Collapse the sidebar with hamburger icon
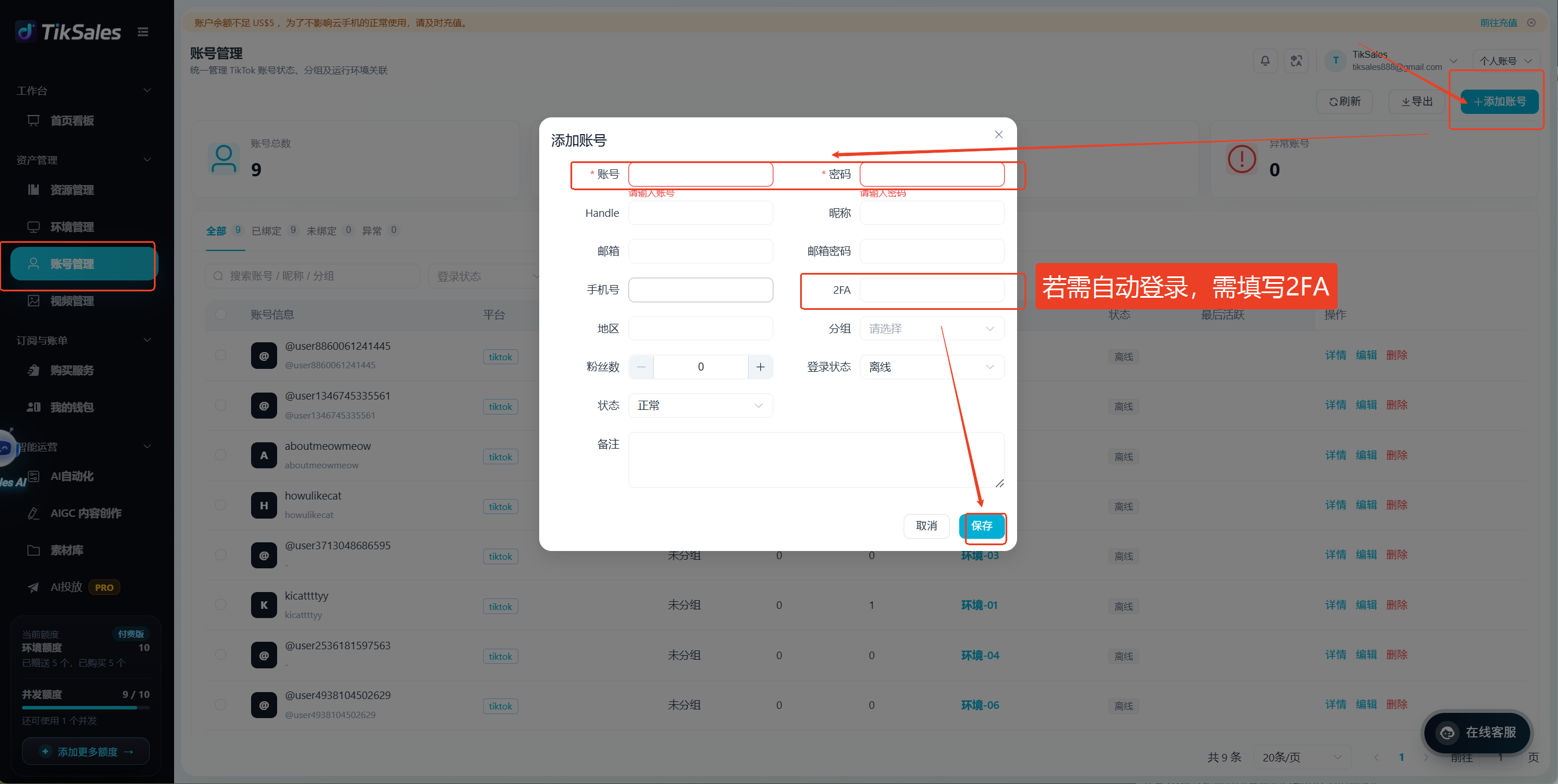Screen dimensions: 1558x784 coord(143,32)
